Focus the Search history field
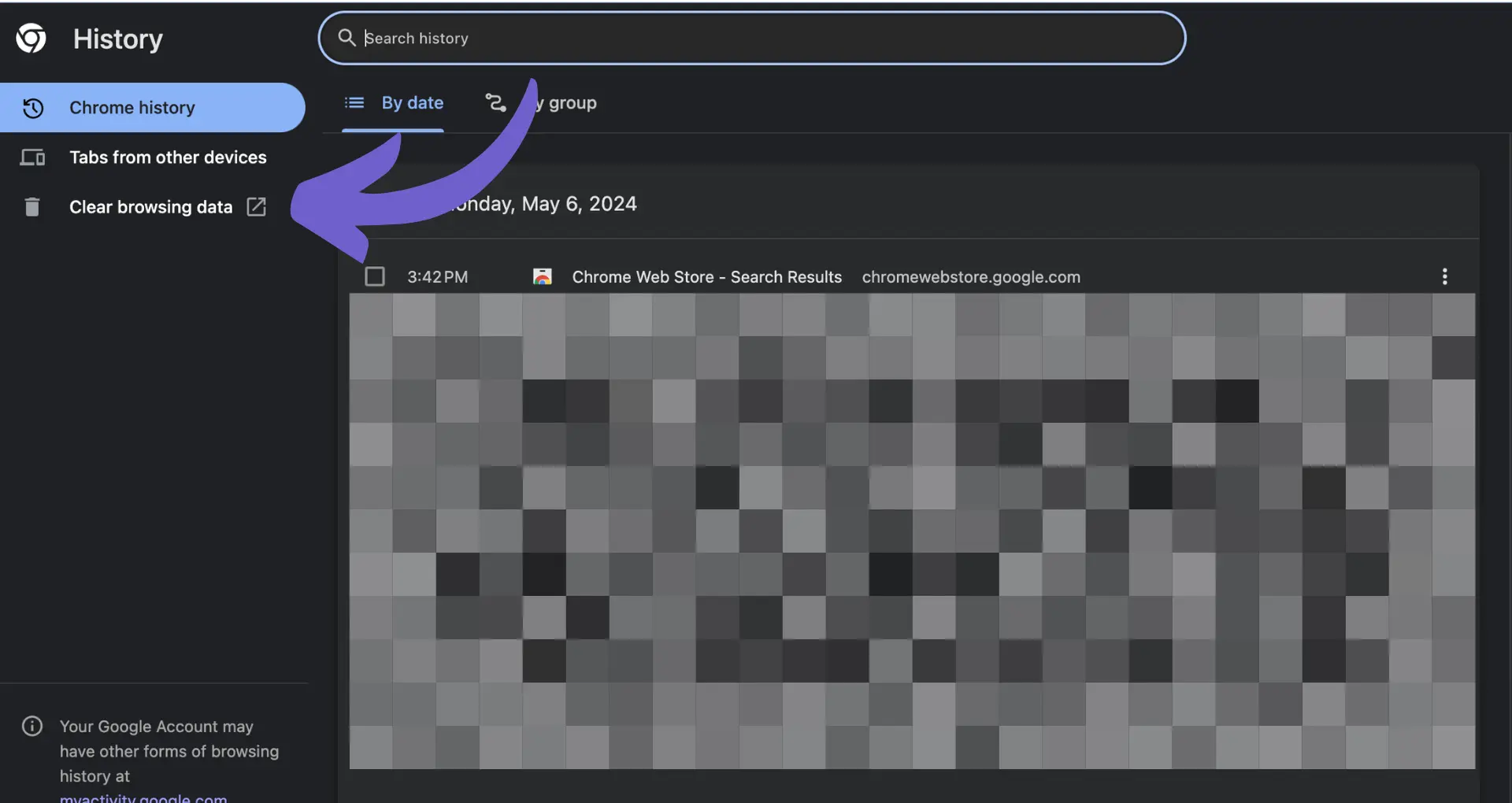Screen dimensions: 1512x803 tap(751, 38)
